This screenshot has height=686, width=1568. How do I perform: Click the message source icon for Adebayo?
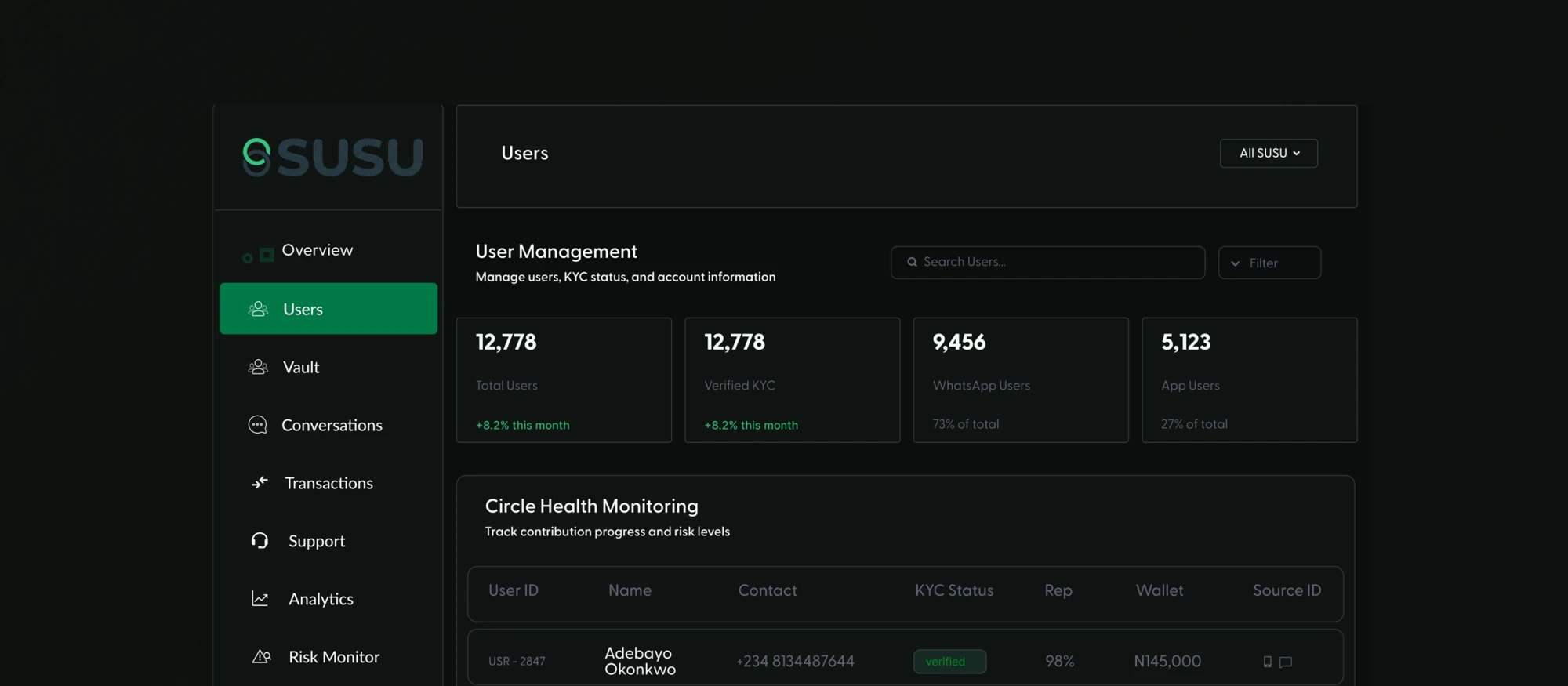(x=1286, y=662)
